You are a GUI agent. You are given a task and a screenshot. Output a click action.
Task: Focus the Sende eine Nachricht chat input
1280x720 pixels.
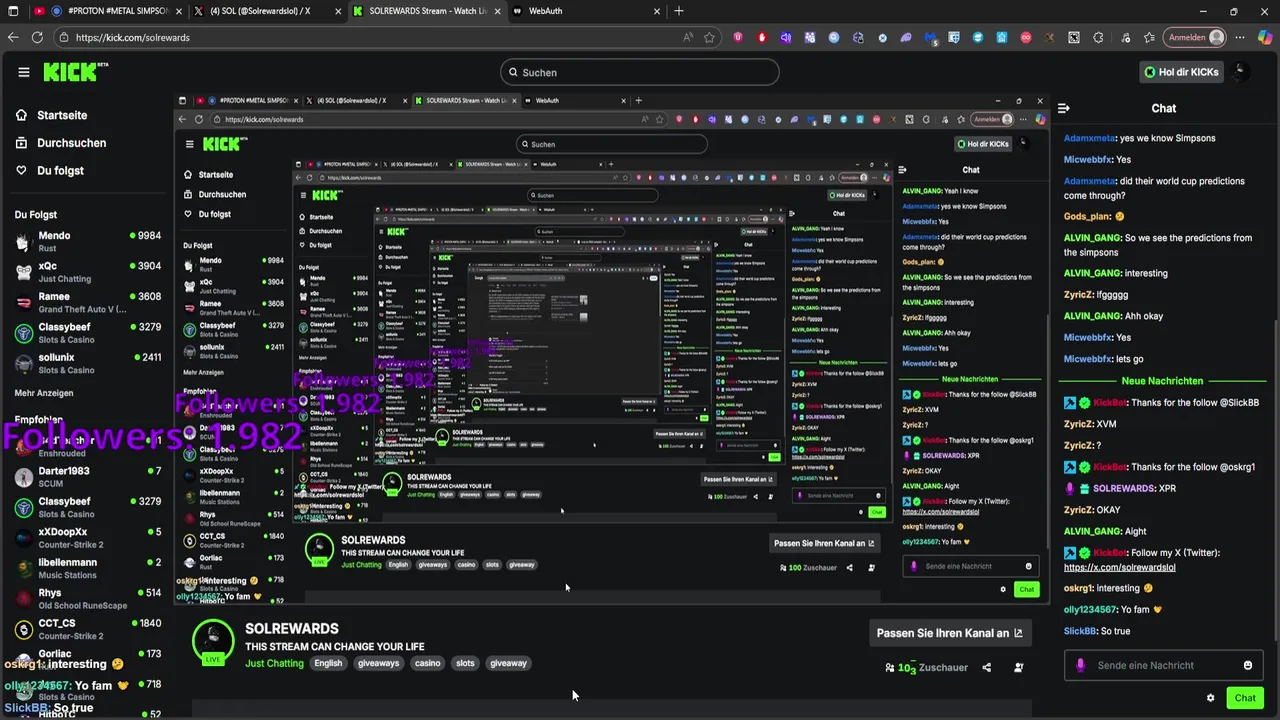pyautogui.click(x=1165, y=665)
